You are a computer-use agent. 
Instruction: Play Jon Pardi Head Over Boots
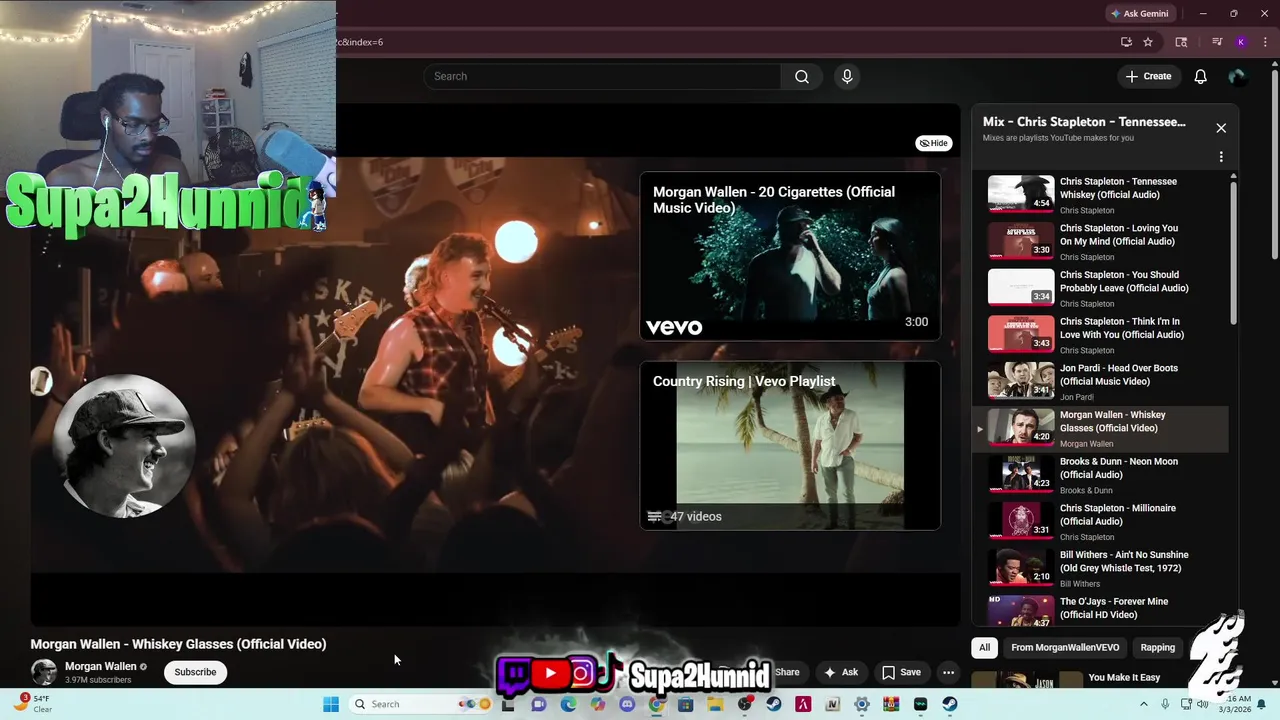coord(1100,382)
